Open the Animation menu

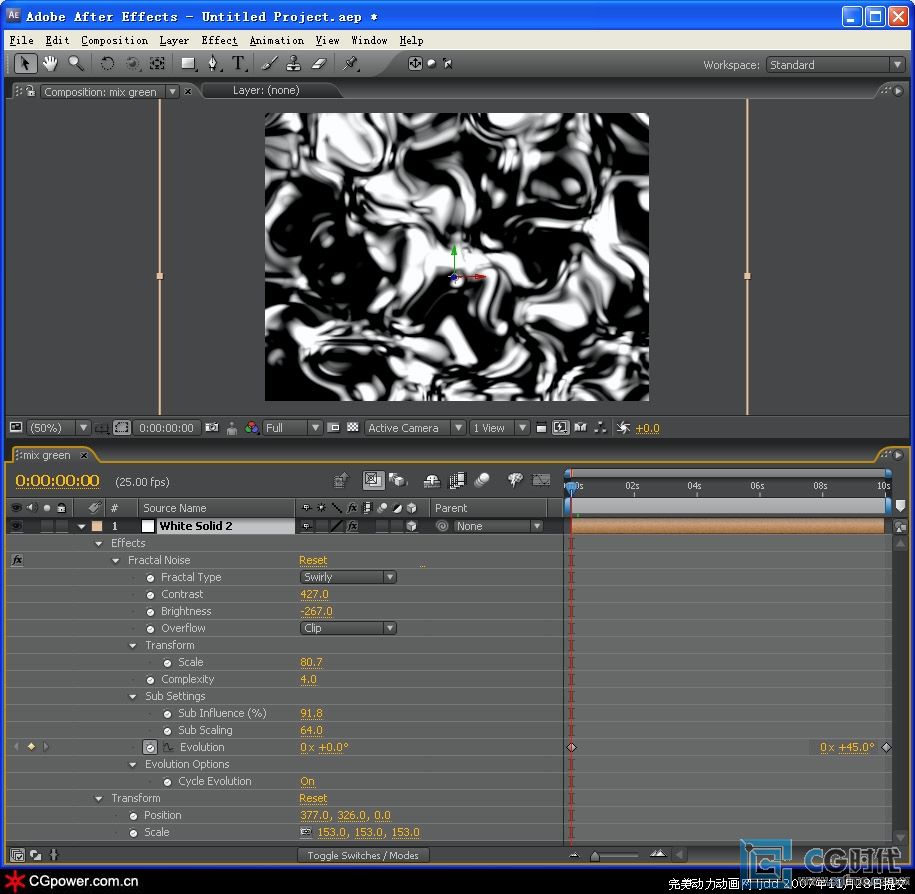(276, 41)
